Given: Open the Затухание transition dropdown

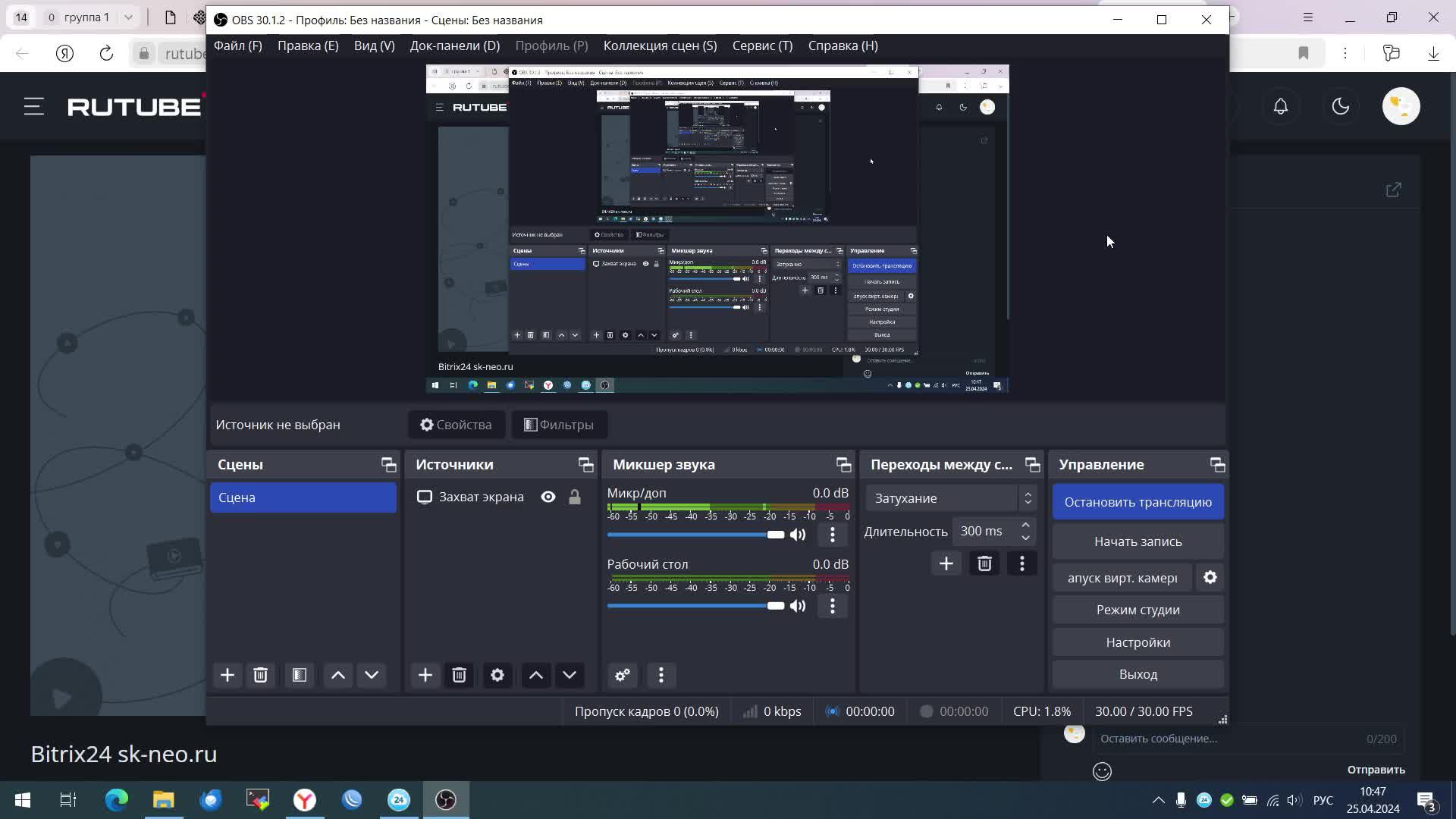Looking at the screenshot, I should tap(950, 498).
